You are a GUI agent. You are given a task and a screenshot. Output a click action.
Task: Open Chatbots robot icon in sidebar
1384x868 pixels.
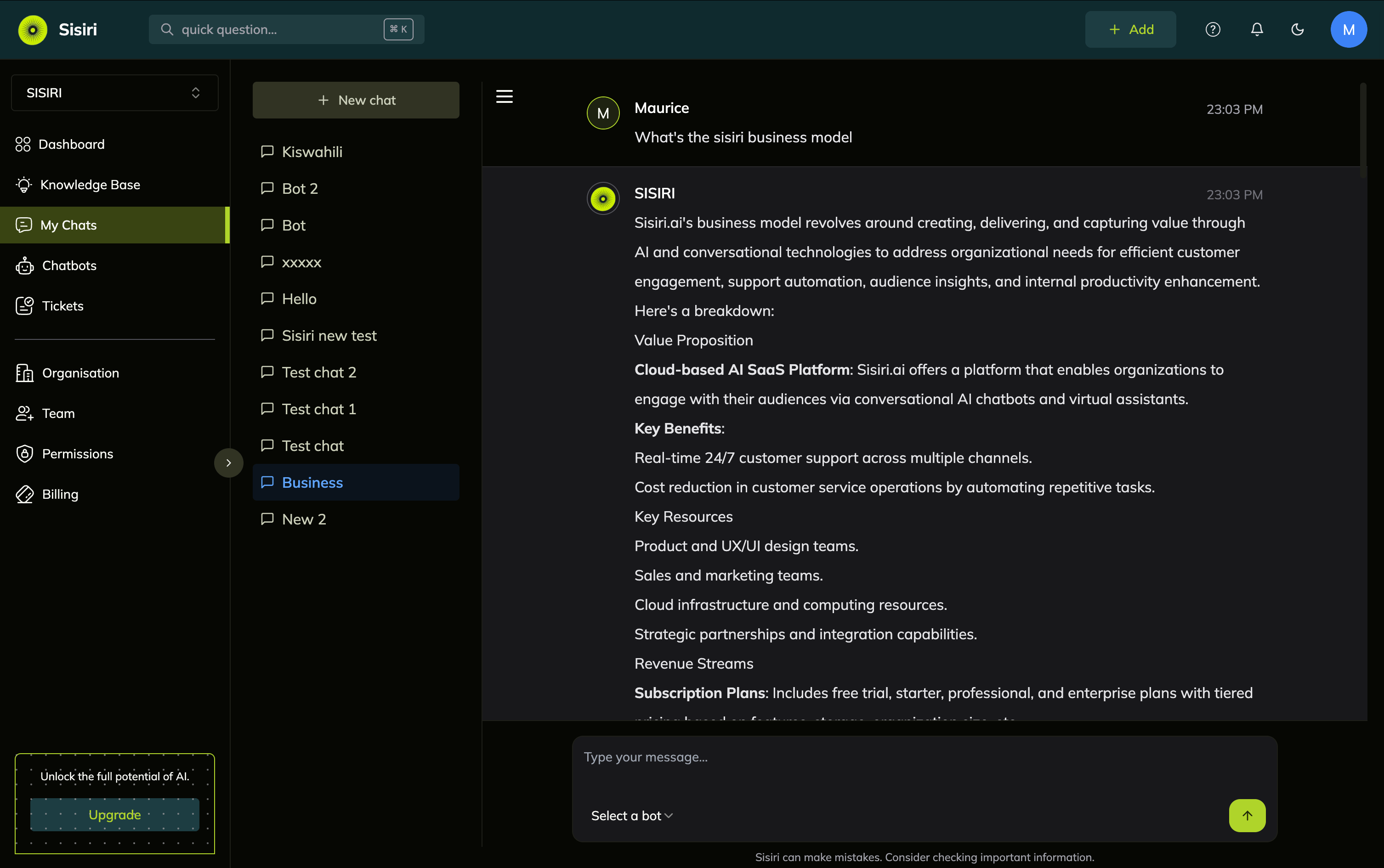click(25, 266)
